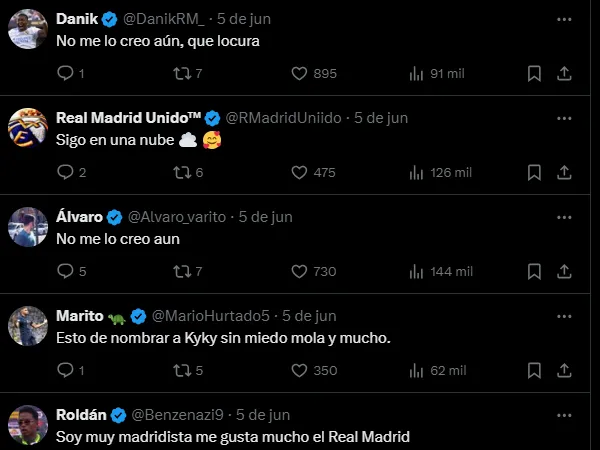Retweet Álvaro's post

coord(182,271)
